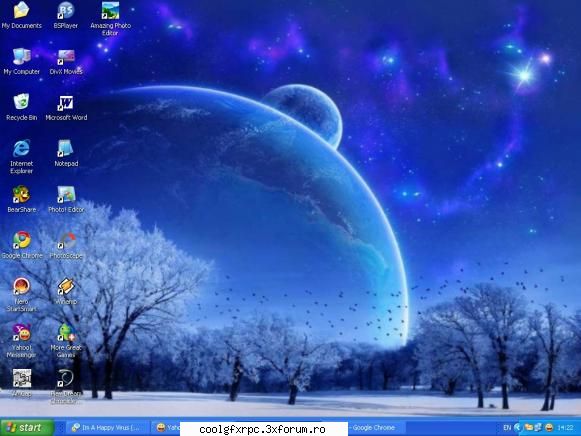Select the black-and-white photo thumbnail desktop shortcut
The height and width of the screenshot is (436, 581).
click(x=21, y=383)
